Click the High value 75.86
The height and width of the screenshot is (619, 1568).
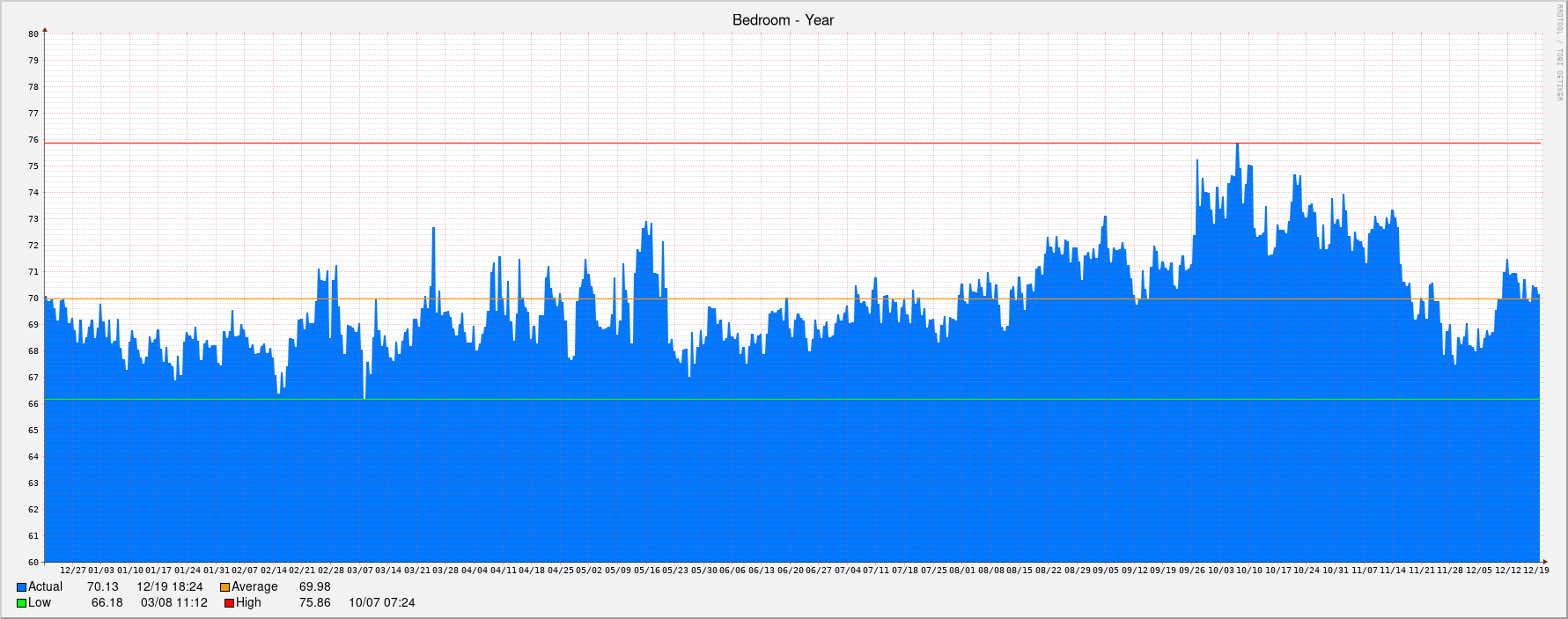(314, 603)
